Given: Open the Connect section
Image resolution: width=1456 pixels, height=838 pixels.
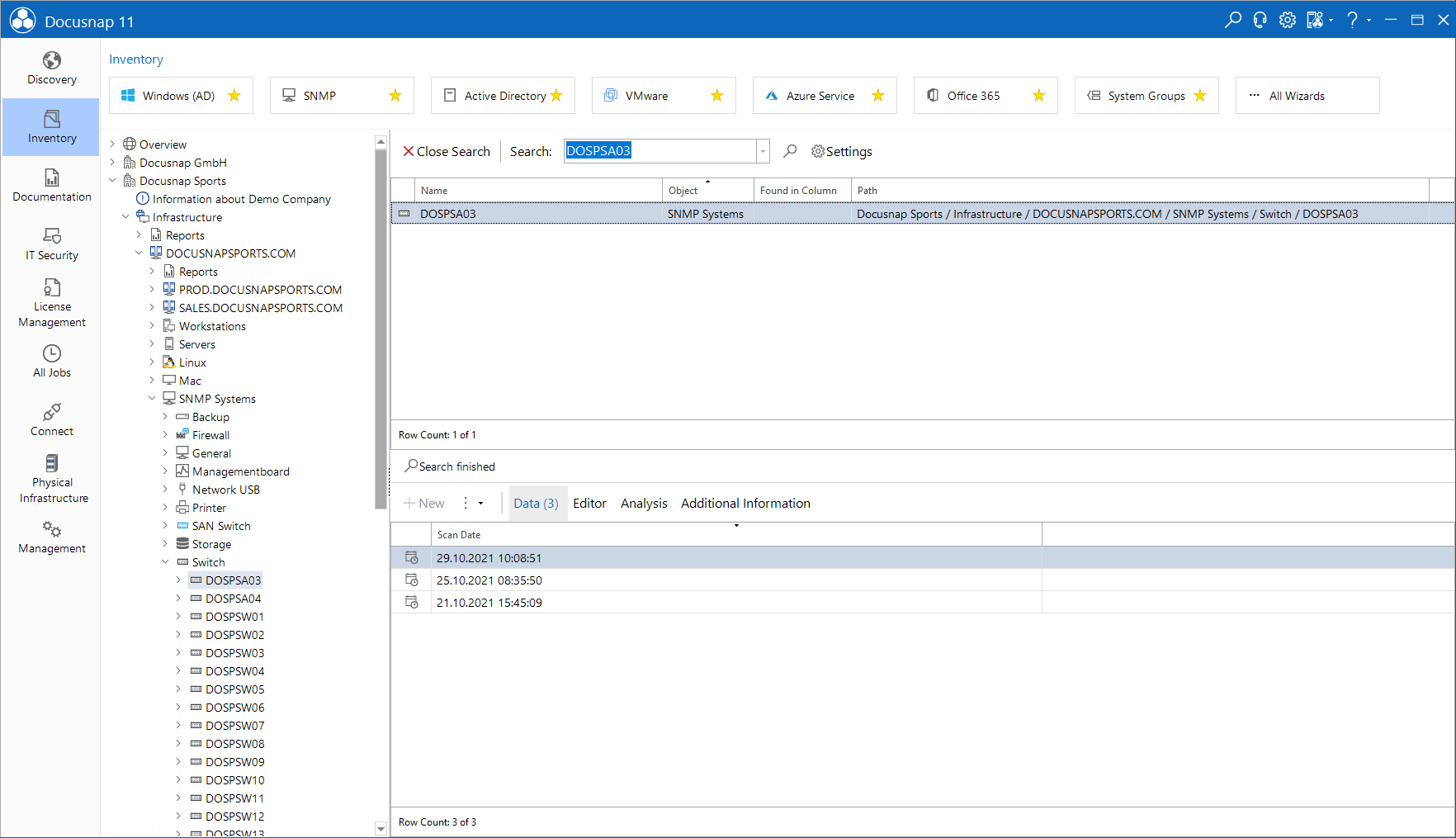Looking at the screenshot, I should coord(51,420).
